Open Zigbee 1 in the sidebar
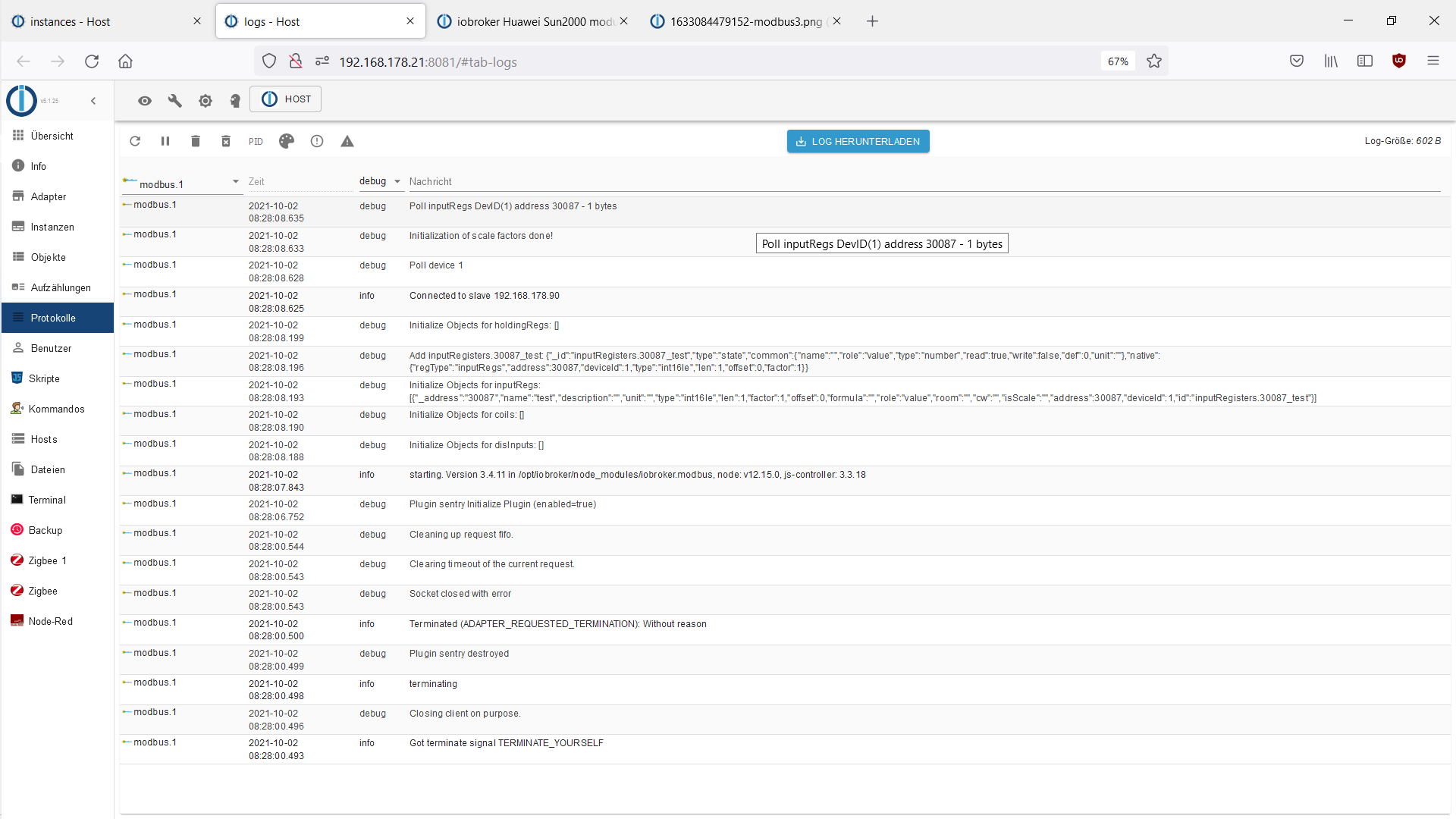The width and height of the screenshot is (1456, 819). 58,560
